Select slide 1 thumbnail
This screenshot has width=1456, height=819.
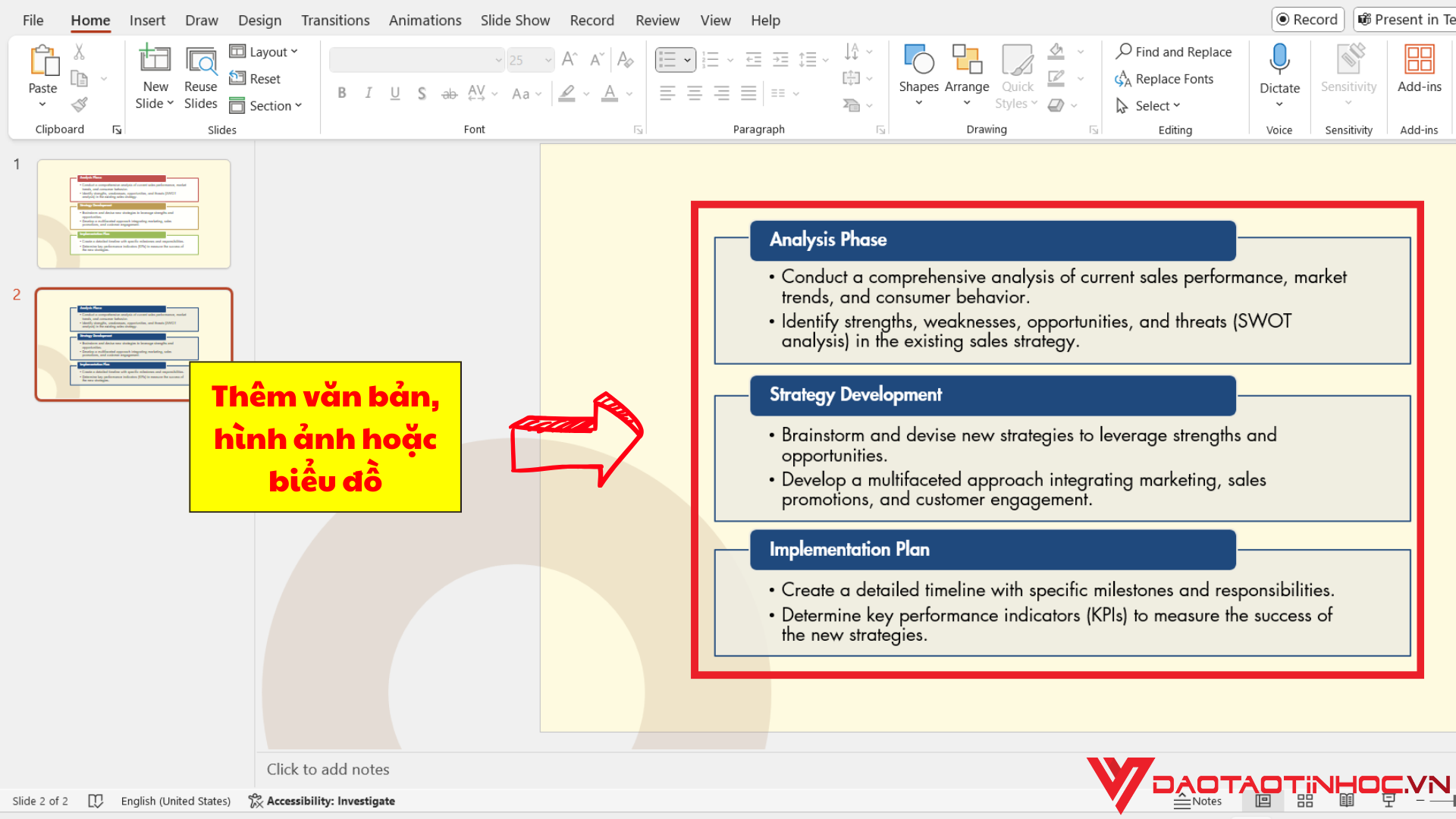click(x=133, y=213)
